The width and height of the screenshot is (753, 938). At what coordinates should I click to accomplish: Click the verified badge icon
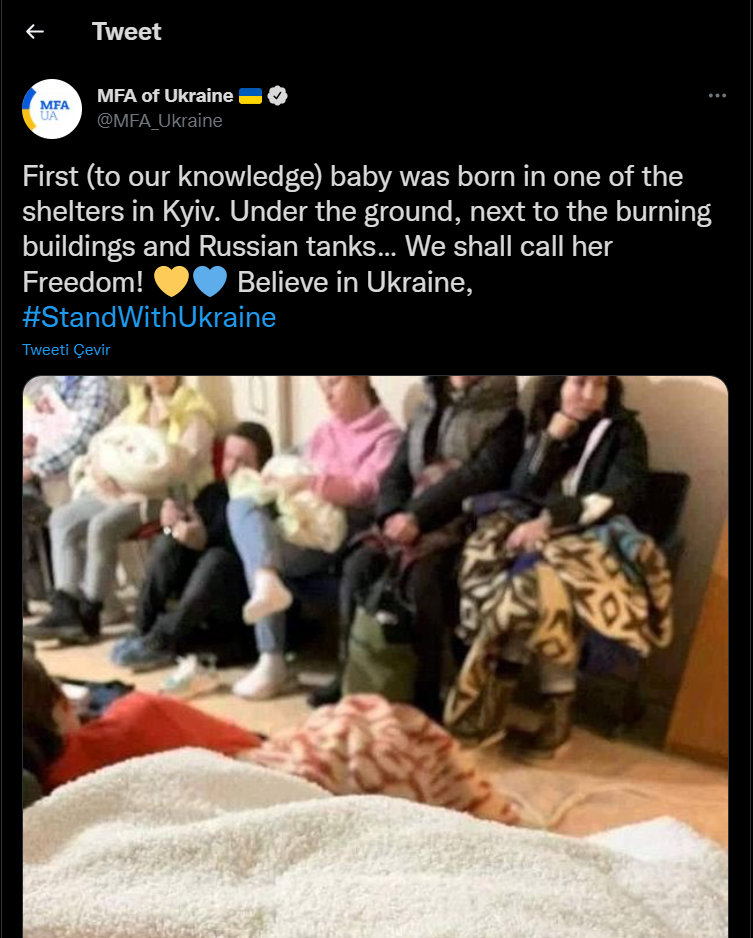point(278,96)
